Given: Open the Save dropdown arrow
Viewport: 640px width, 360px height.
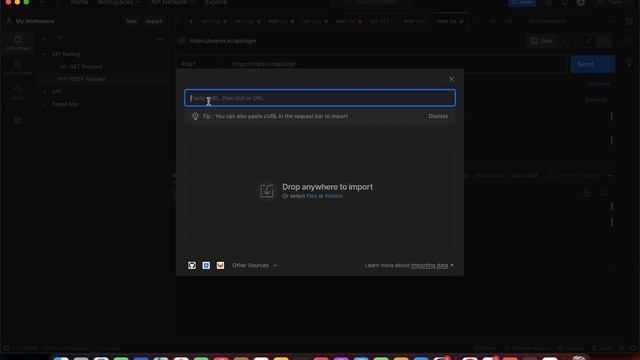Looking at the screenshot, I should tap(564, 41).
